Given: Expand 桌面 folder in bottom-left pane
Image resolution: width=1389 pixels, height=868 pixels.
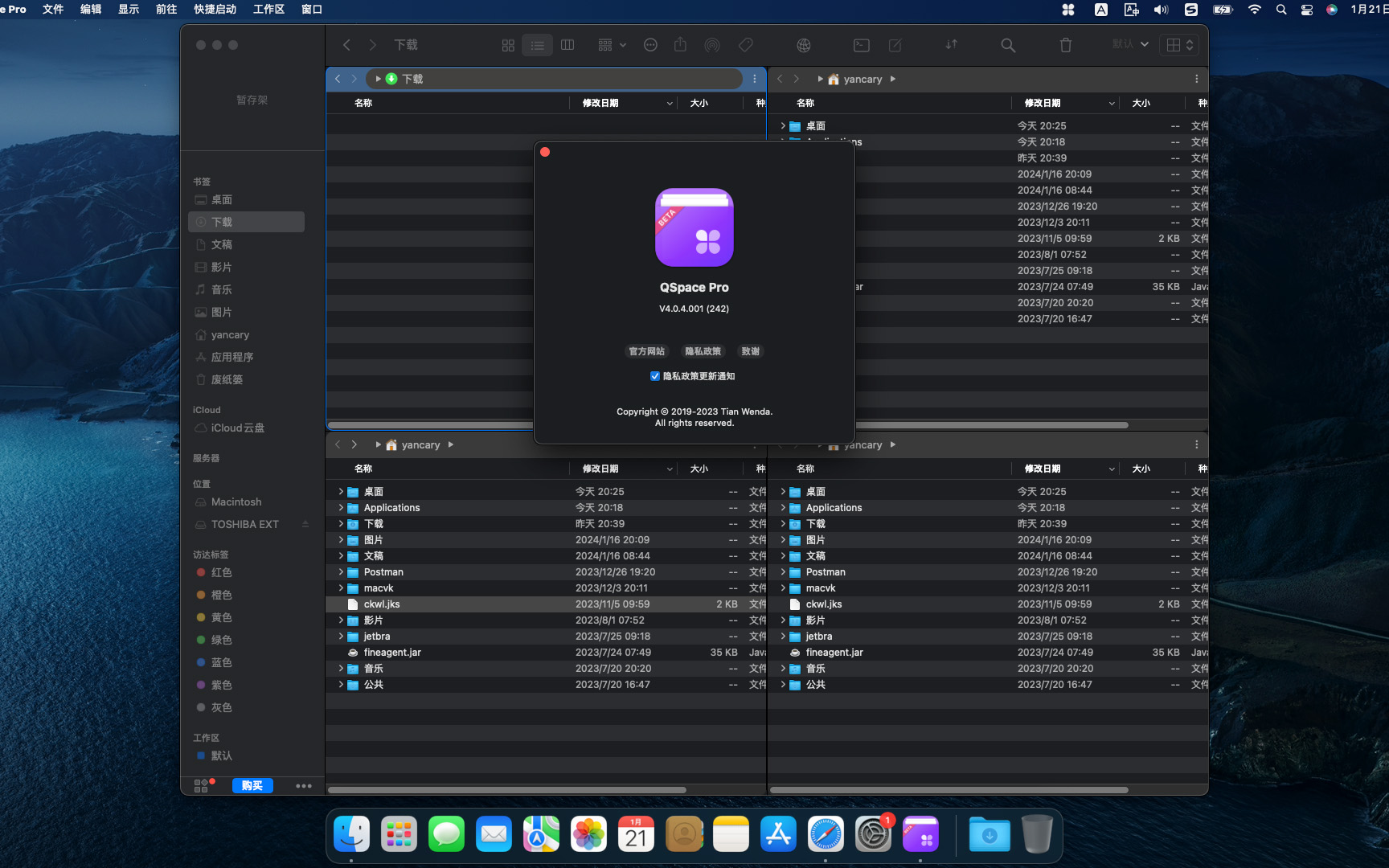Looking at the screenshot, I should 341,491.
